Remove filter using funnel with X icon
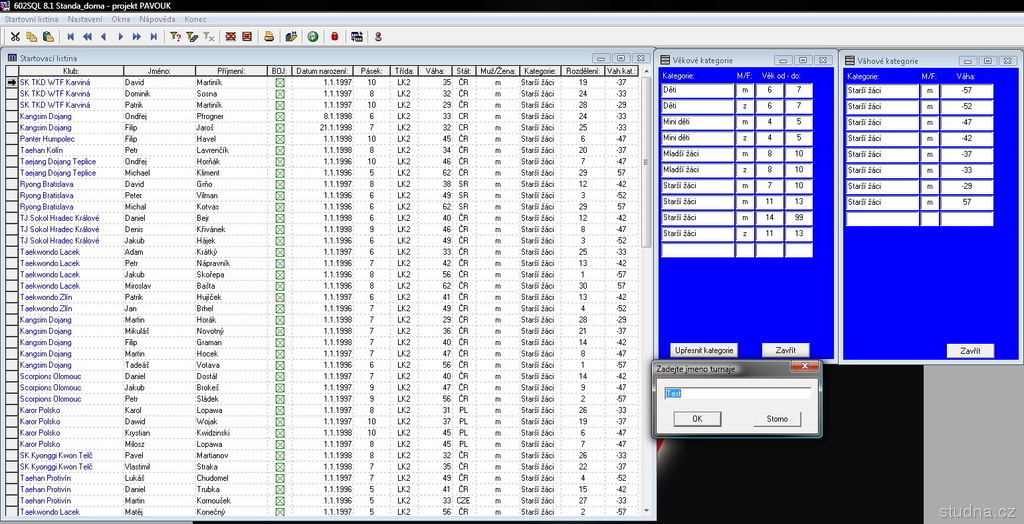 pos(209,36)
